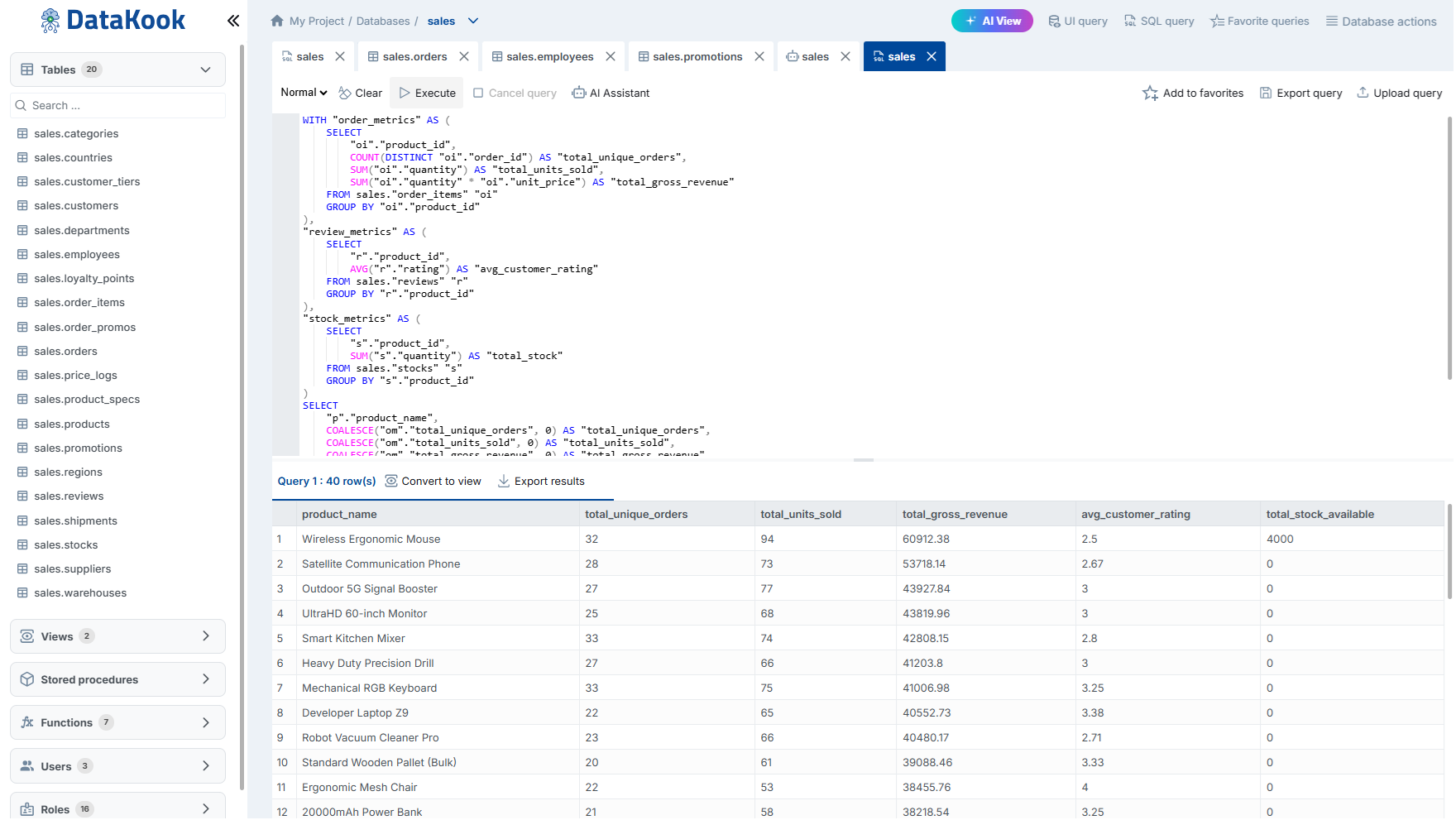Open the sales database dropdown chevron
The width and height of the screenshot is (1456, 820).
click(473, 21)
